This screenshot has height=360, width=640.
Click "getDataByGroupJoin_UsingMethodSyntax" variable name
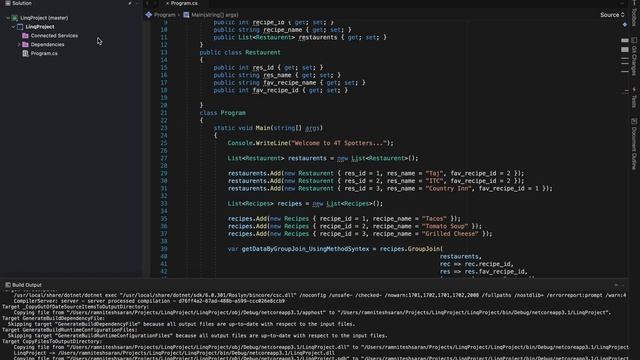[305, 249]
